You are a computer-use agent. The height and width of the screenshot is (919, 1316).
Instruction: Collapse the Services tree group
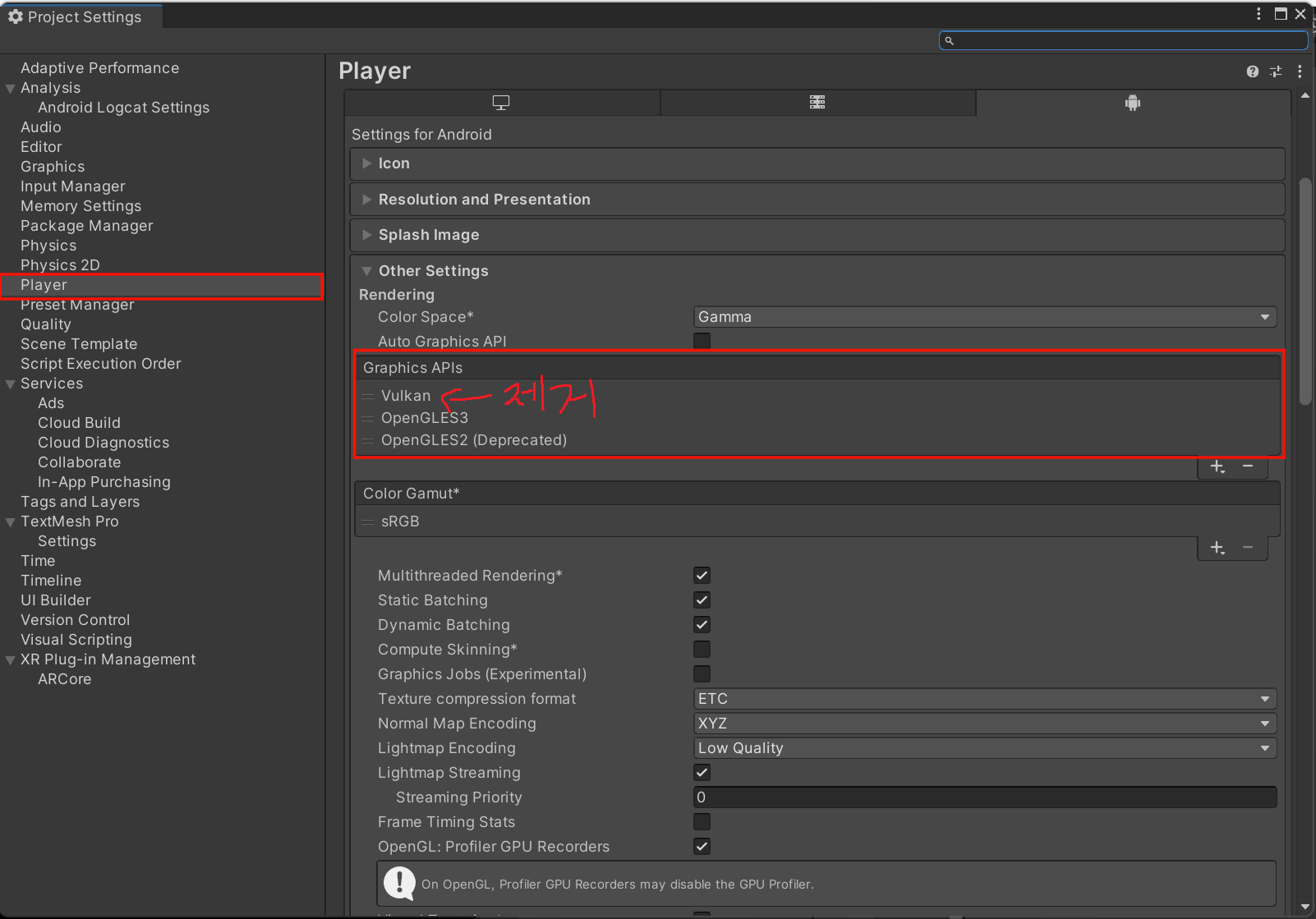point(11,384)
